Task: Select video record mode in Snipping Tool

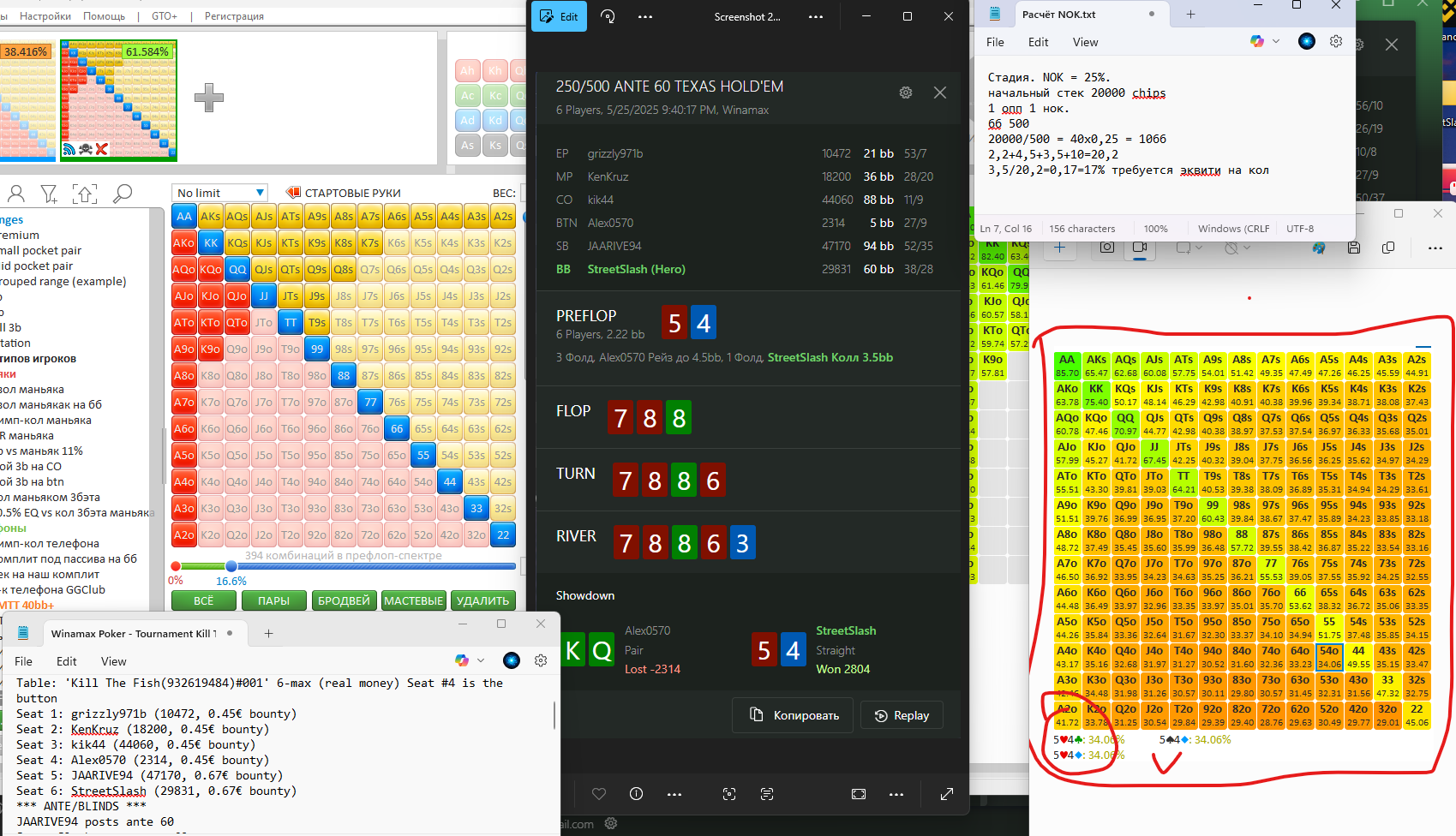Action: click(x=1140, y=248)
